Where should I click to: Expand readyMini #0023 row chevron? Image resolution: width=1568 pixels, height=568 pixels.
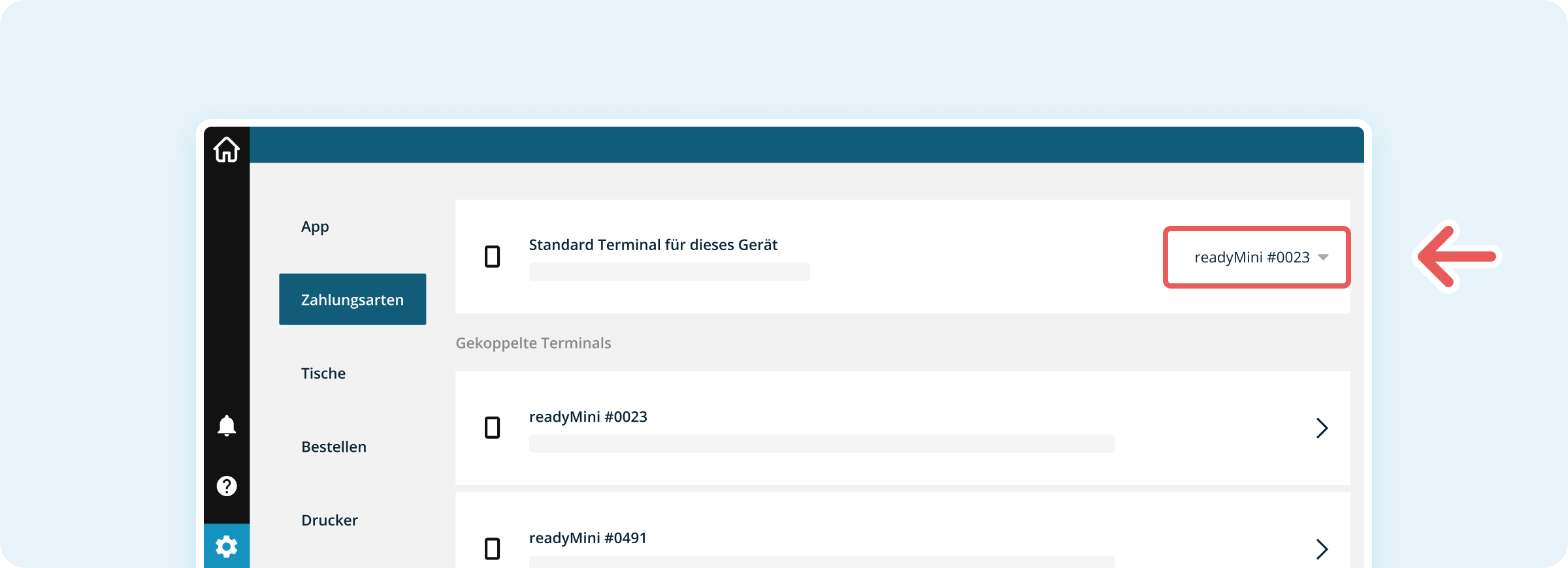pos(1322,428)
